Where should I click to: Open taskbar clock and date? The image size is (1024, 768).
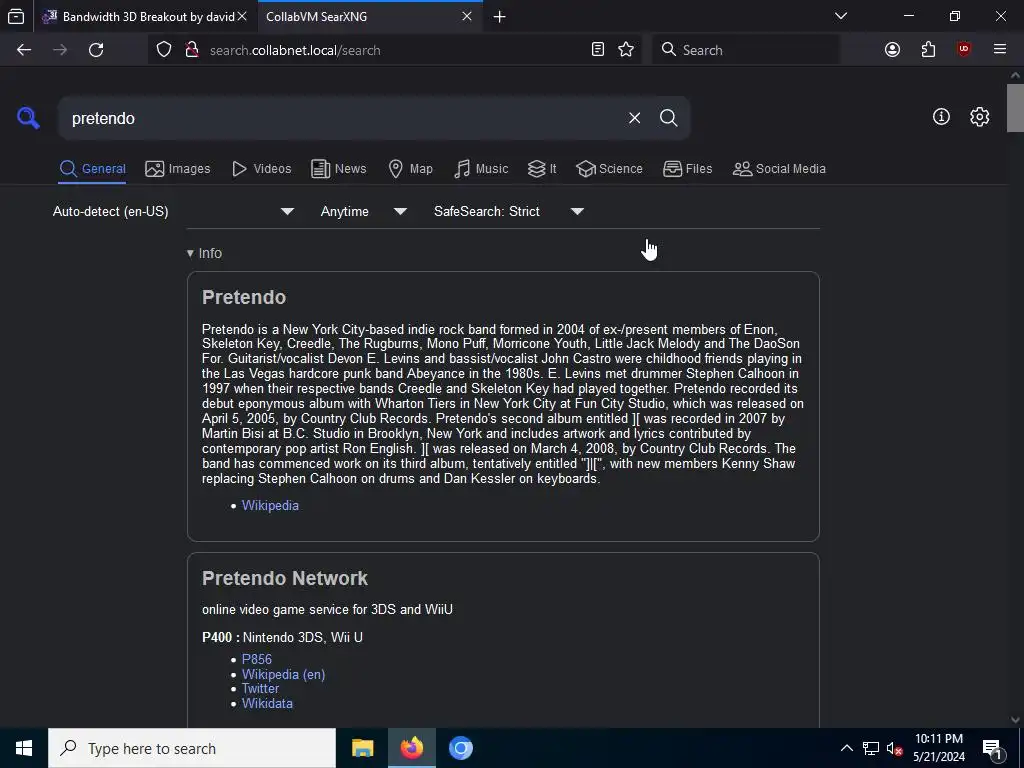click(x=938, y=748)
